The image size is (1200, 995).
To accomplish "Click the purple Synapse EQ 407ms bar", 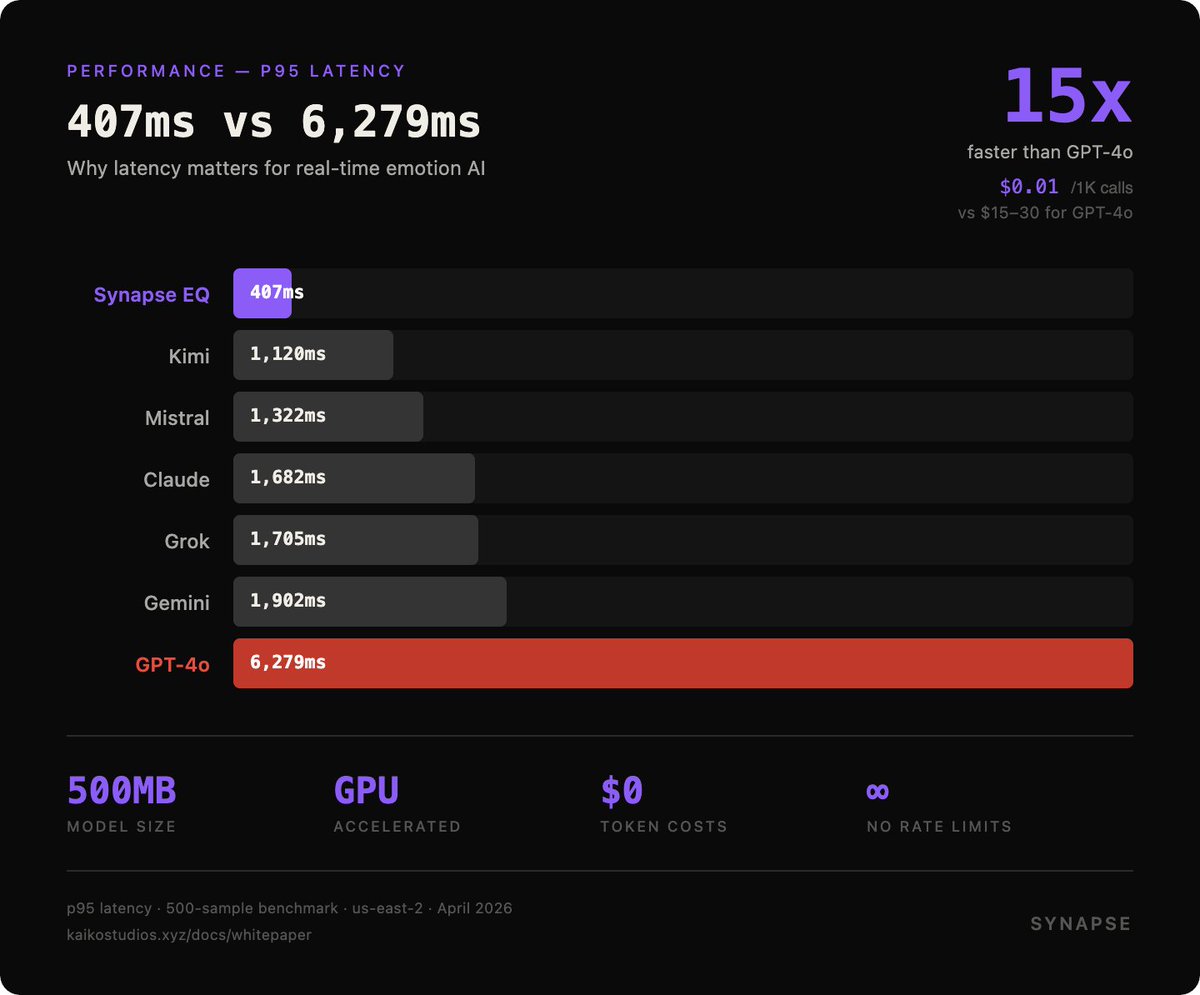I will tap(262, 293).
